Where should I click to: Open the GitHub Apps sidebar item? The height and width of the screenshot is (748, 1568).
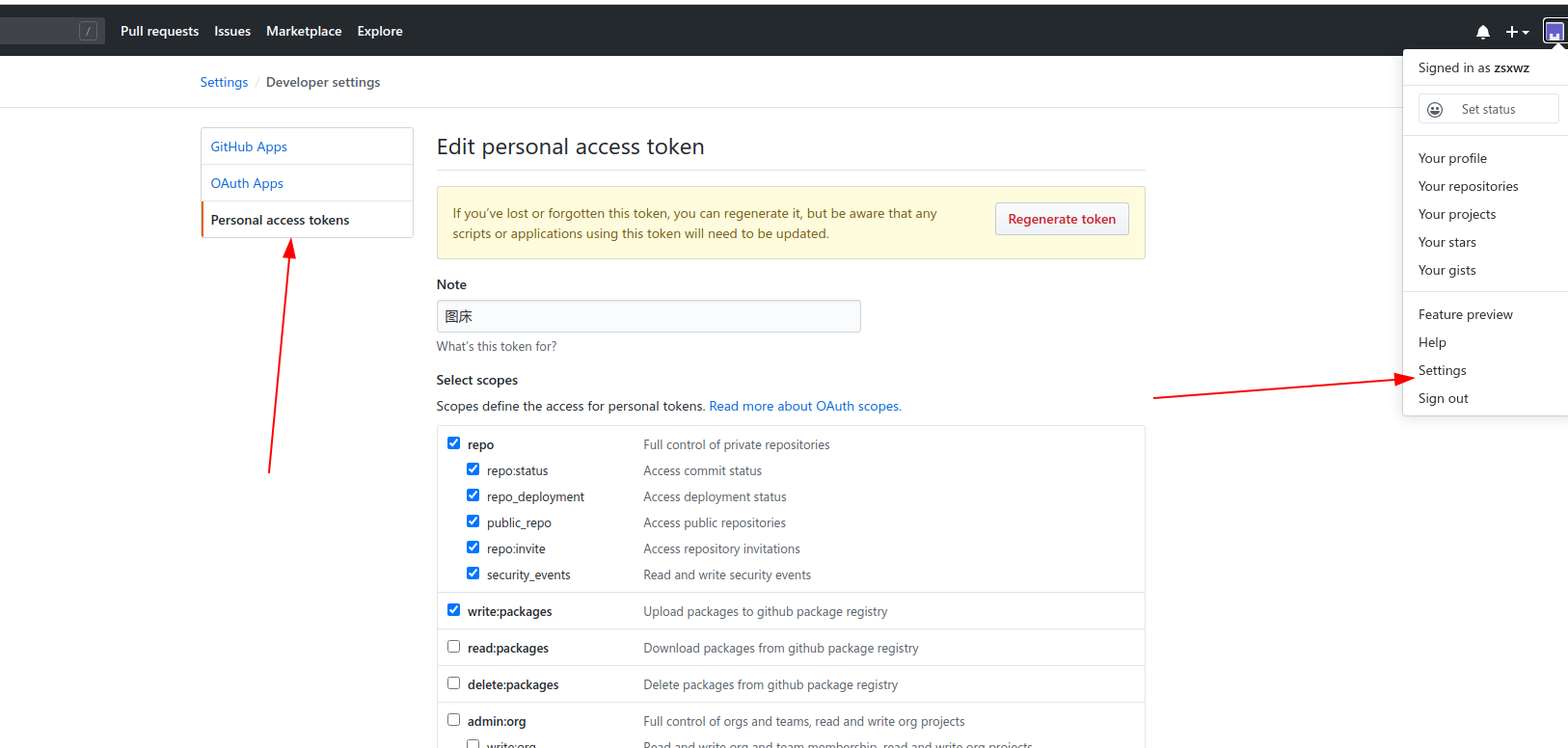pos(307,147)
